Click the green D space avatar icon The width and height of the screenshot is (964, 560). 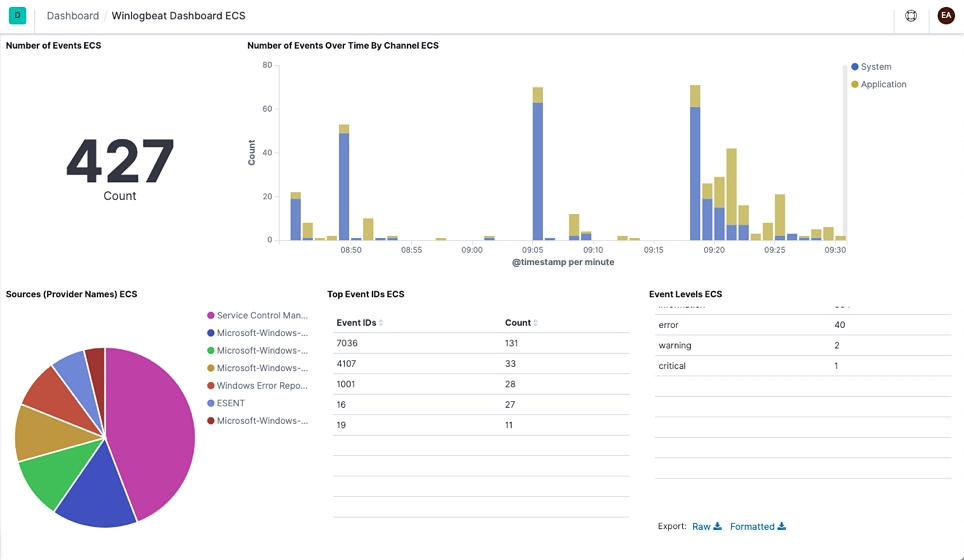[x=17, y=15]
